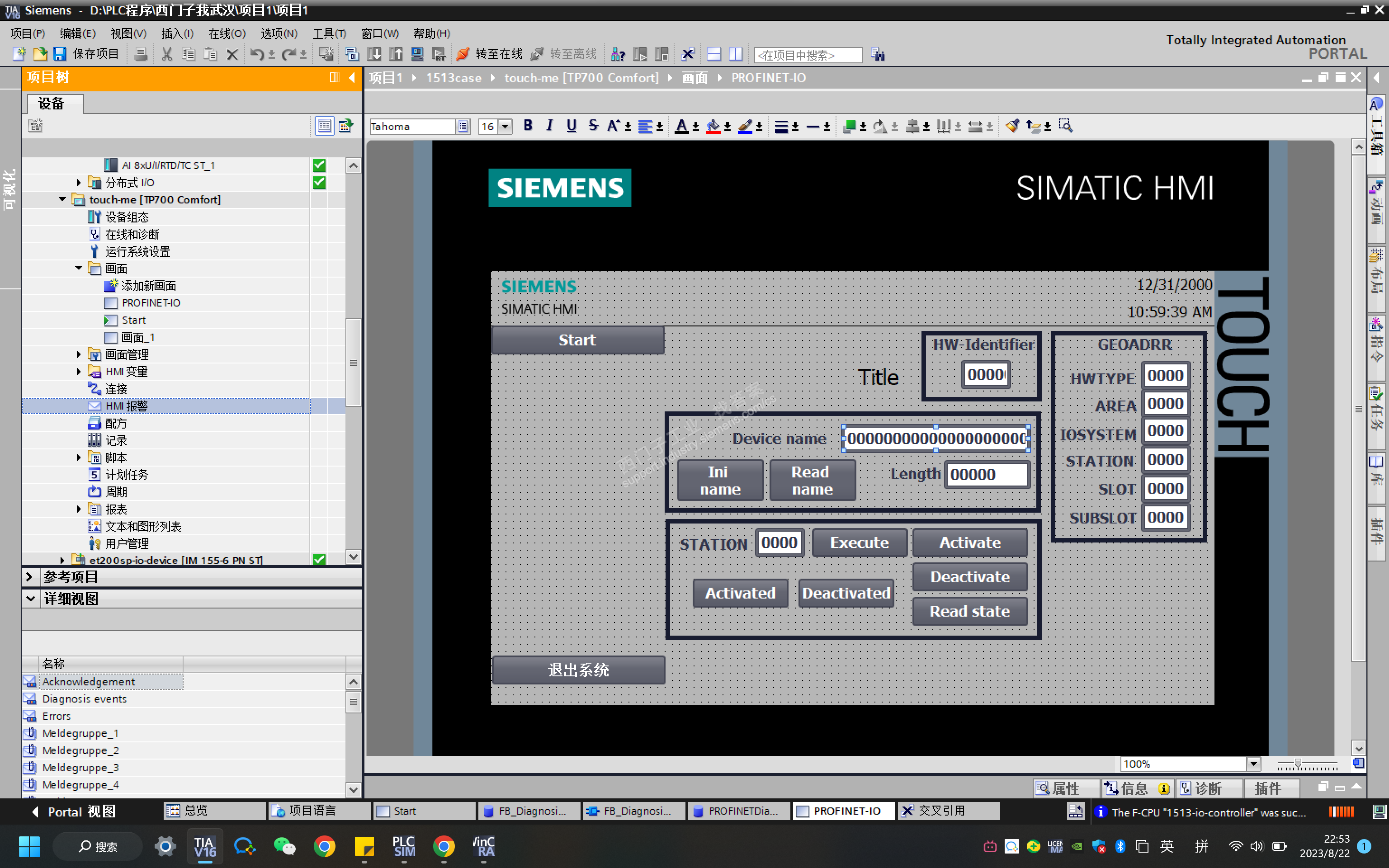The image size is (1389, 868).
Task: Click the Strikethrough formatting icon
Action: tap(593, 126)
